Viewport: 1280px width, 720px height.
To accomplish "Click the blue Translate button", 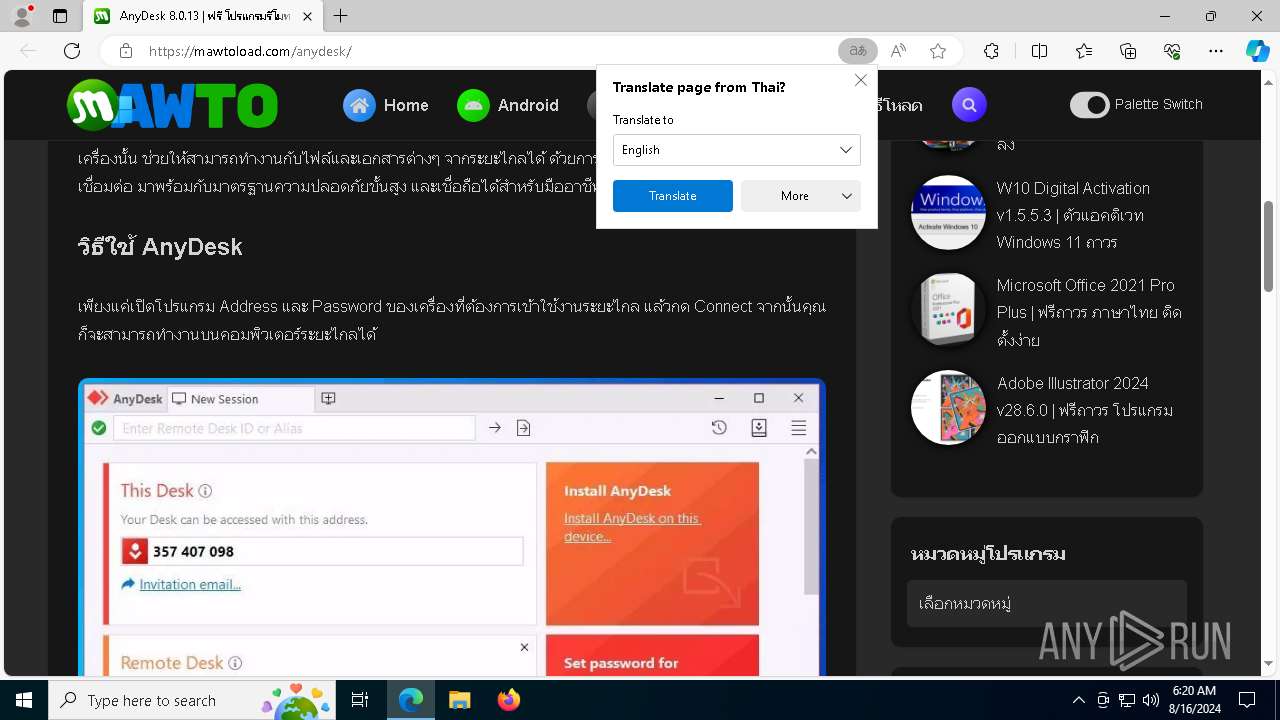I will pos(672,196).
